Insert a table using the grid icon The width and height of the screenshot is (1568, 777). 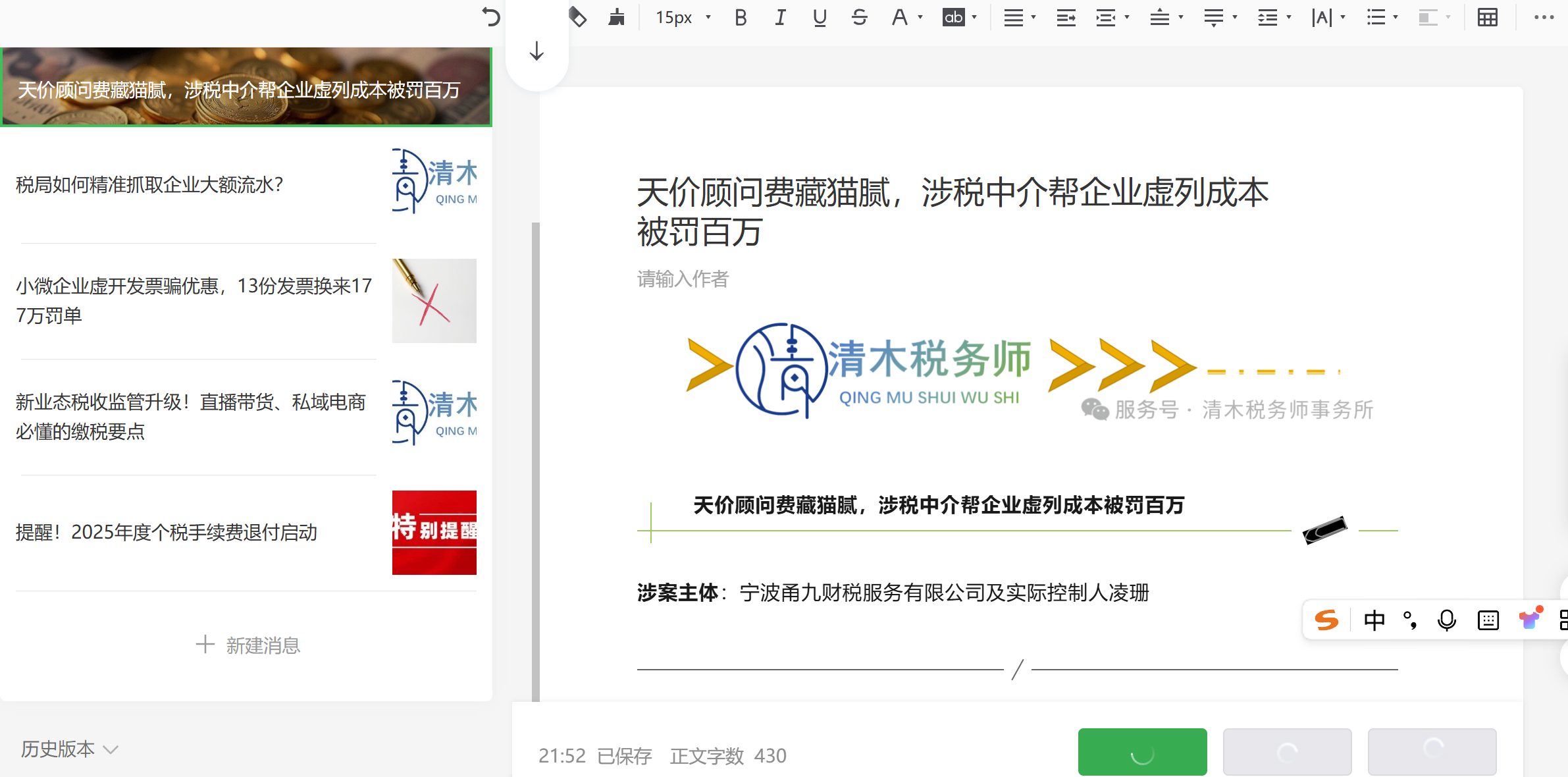pyautogui.click(x=1487, y=17)
